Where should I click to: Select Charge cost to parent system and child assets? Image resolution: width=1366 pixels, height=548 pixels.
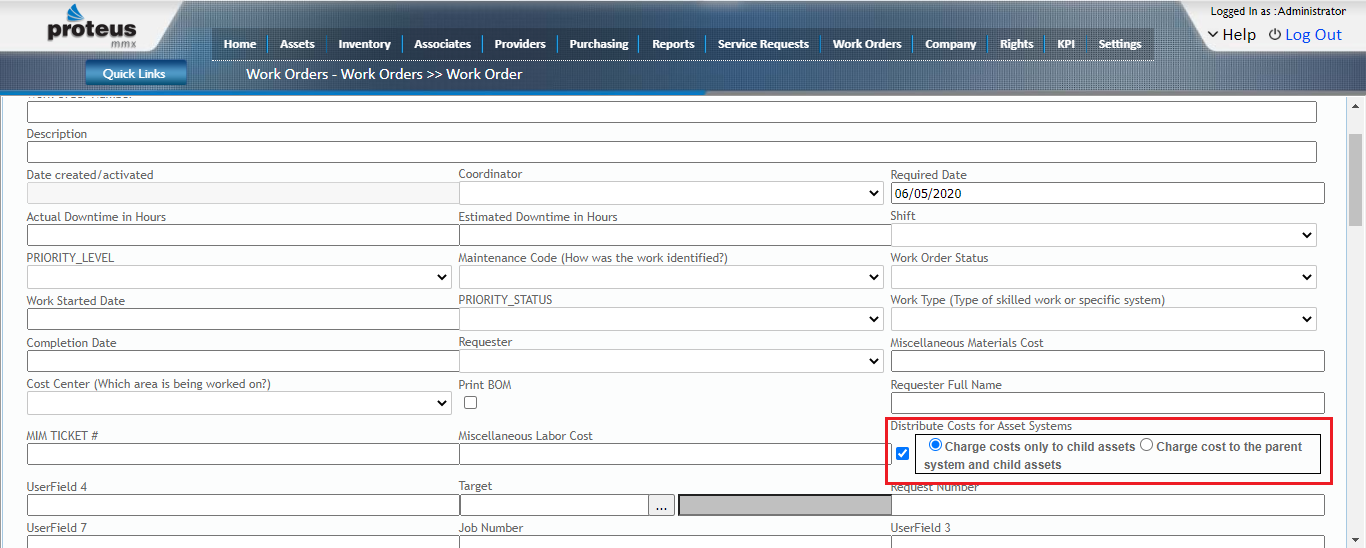tap(1147, 446)
